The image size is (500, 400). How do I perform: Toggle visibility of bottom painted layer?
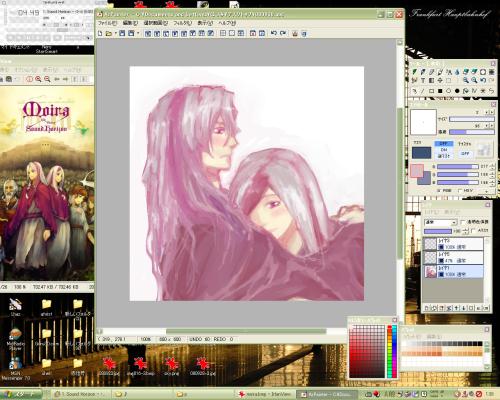coord(441,274)
